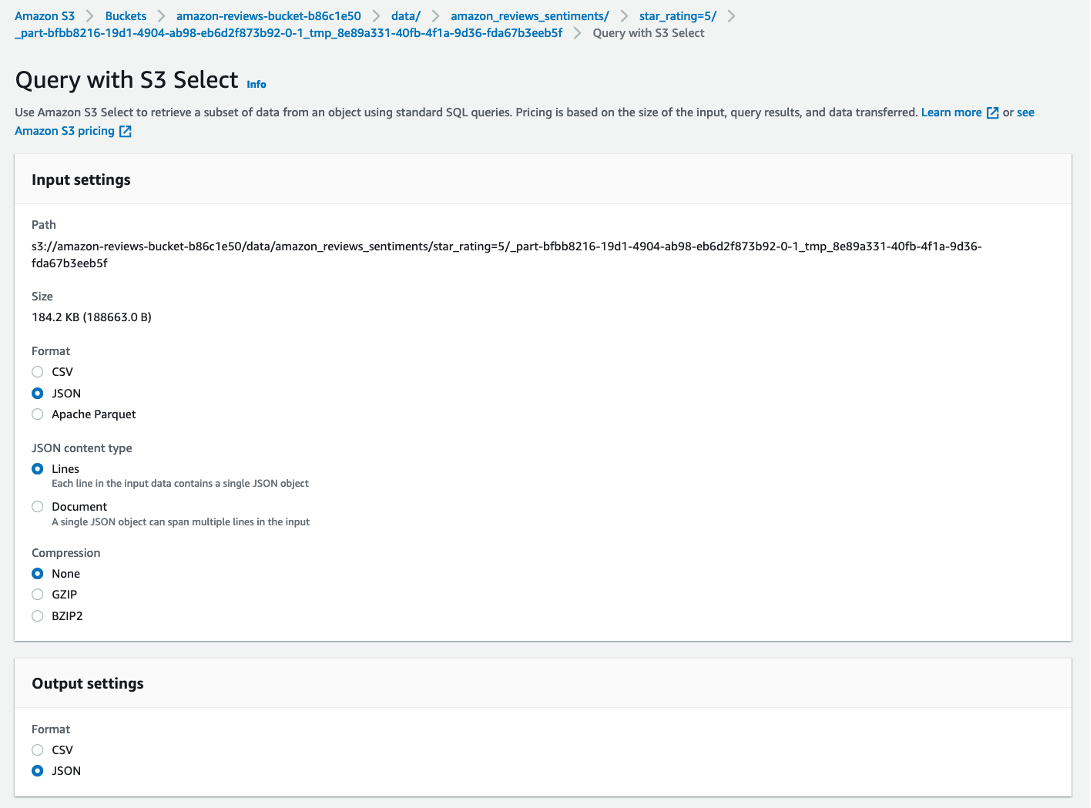Set compression to None
The image size is (1091, 808).
[x=38, y=574]
